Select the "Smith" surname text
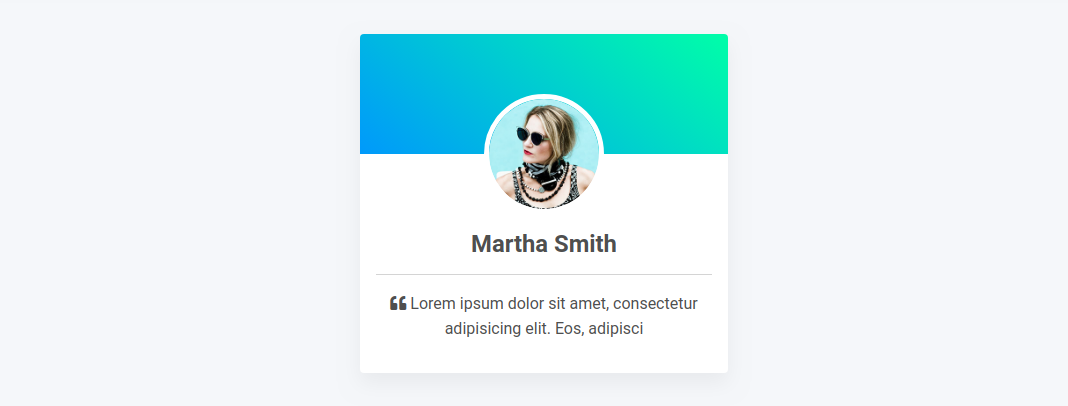This screenshot has height=406, width=1068. [585, 244]
